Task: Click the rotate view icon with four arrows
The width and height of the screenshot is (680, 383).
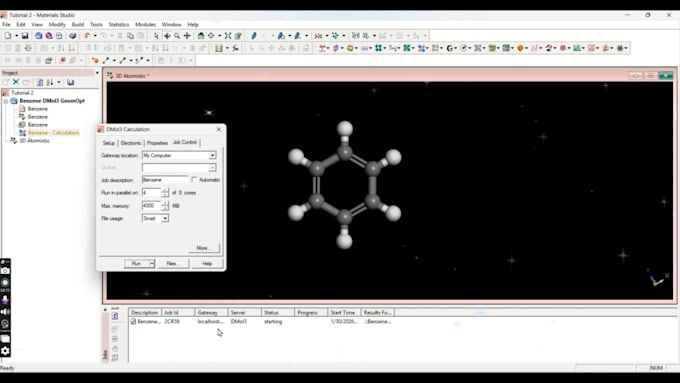Action: point(211,36)
